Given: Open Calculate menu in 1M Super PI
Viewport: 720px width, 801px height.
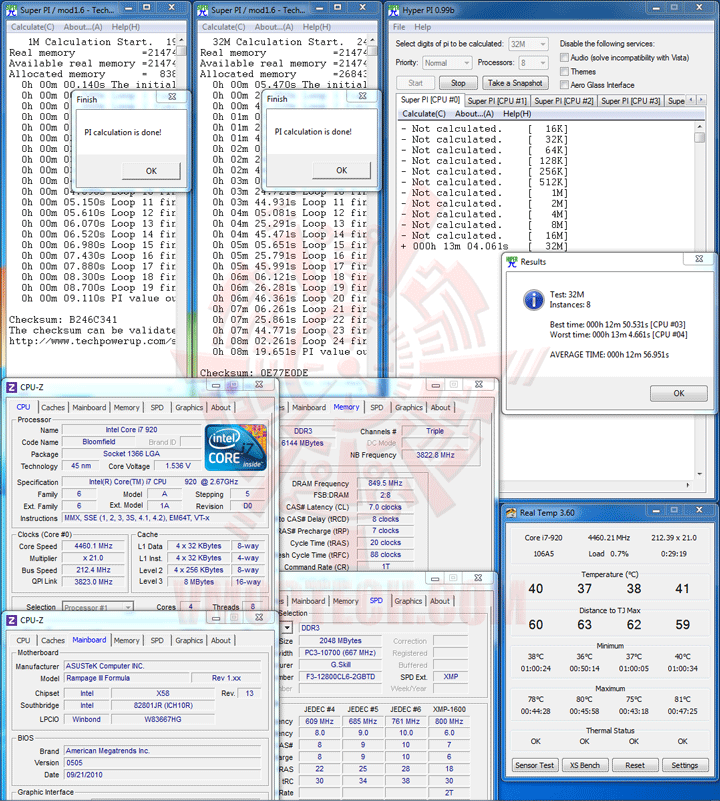Looking at the screenshot, I should (33, 27).
